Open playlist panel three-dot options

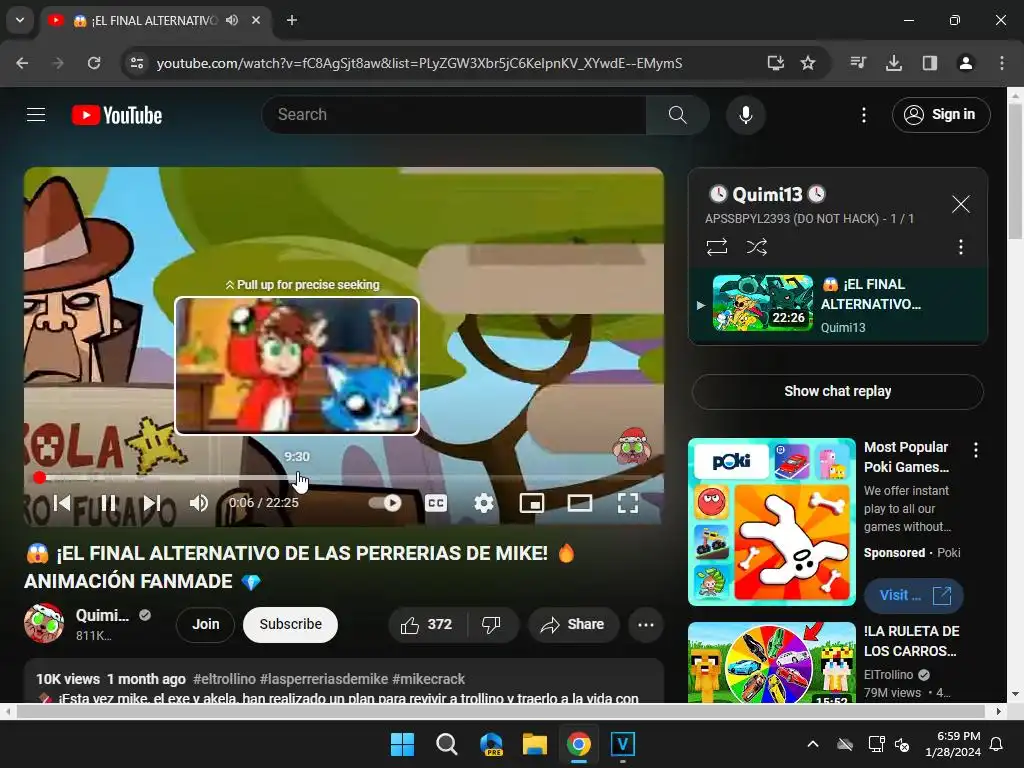[x=961, y=247]
